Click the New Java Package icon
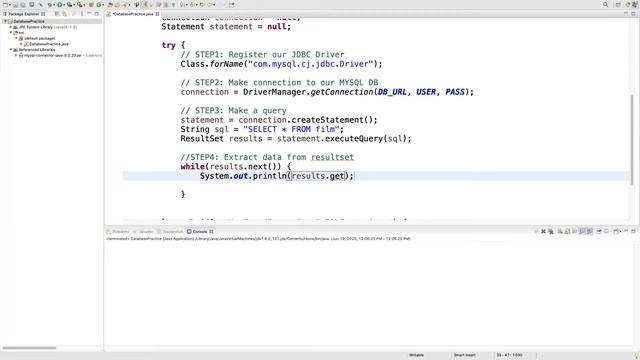Viewport: 640px width, 360px height. point(91,5)
